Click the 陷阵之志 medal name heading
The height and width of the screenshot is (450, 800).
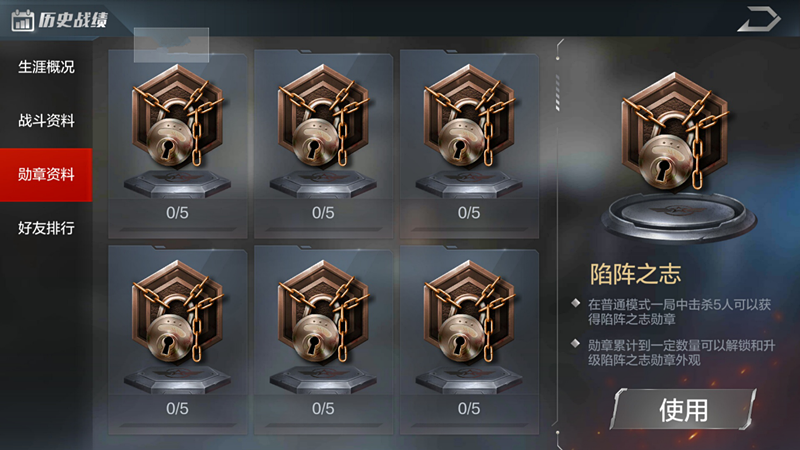(635, 274)
